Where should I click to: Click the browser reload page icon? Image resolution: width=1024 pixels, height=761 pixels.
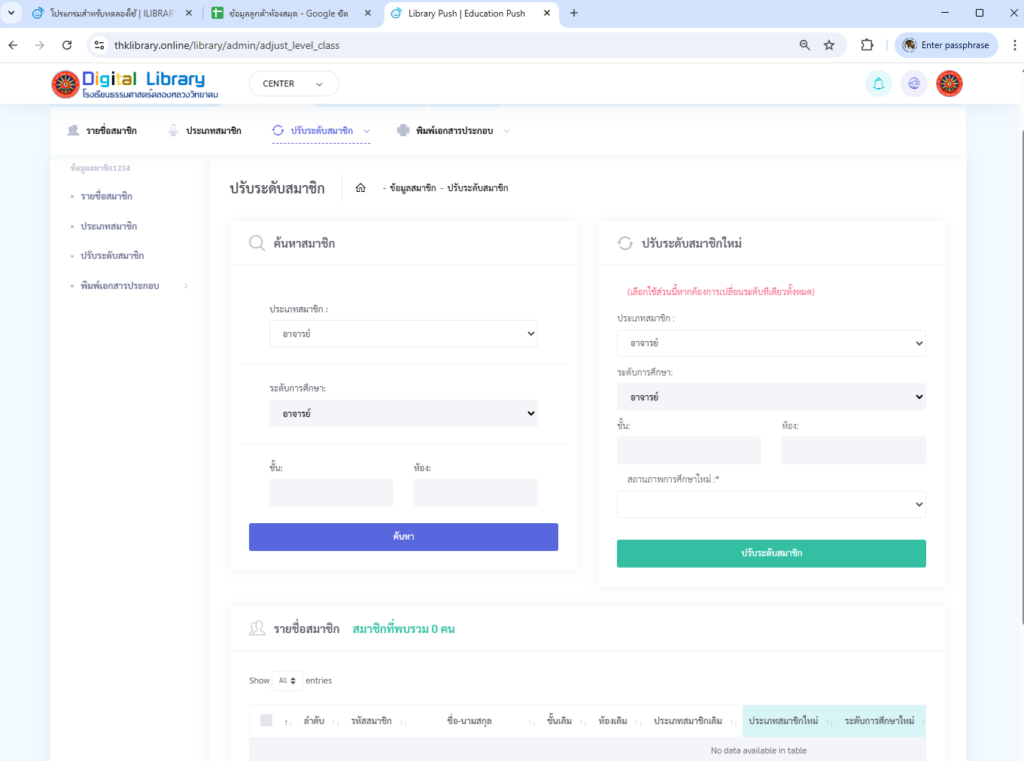click(67, 45)
